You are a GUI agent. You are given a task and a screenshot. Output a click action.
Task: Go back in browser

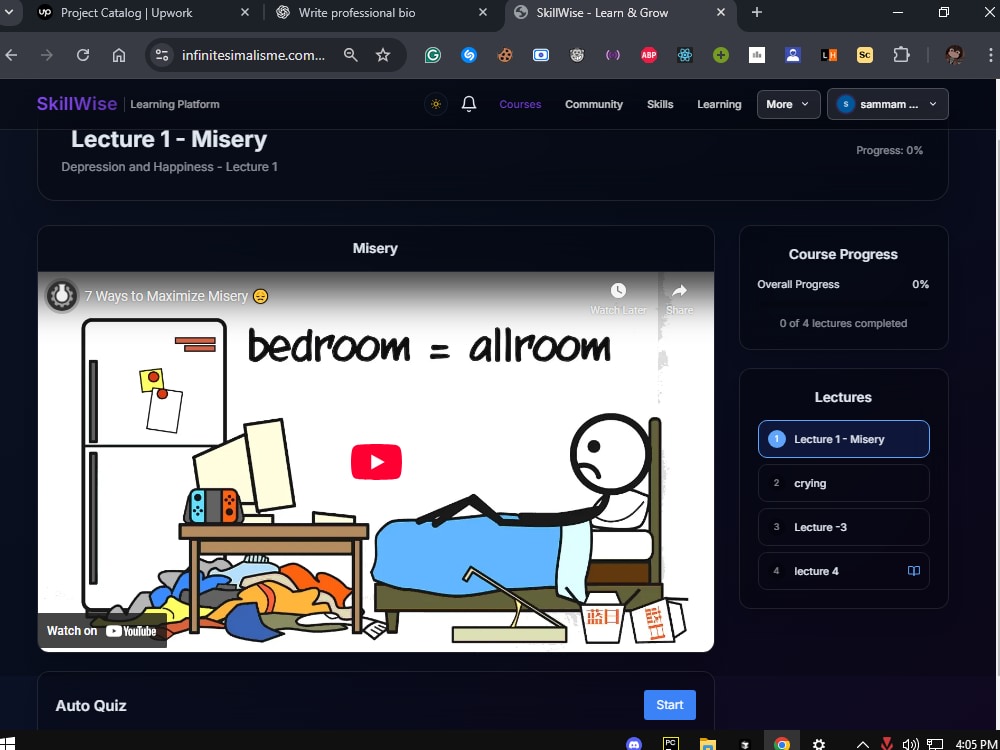pos(11,55)
